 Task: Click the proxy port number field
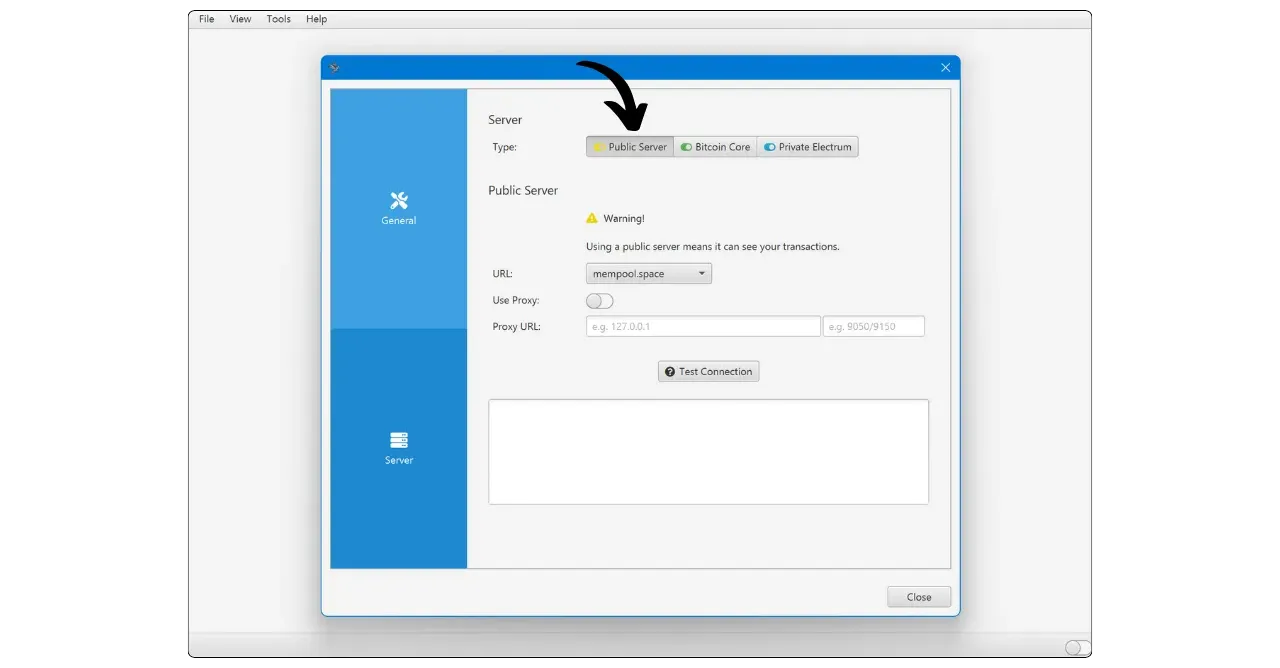click(x=873, y=327)
